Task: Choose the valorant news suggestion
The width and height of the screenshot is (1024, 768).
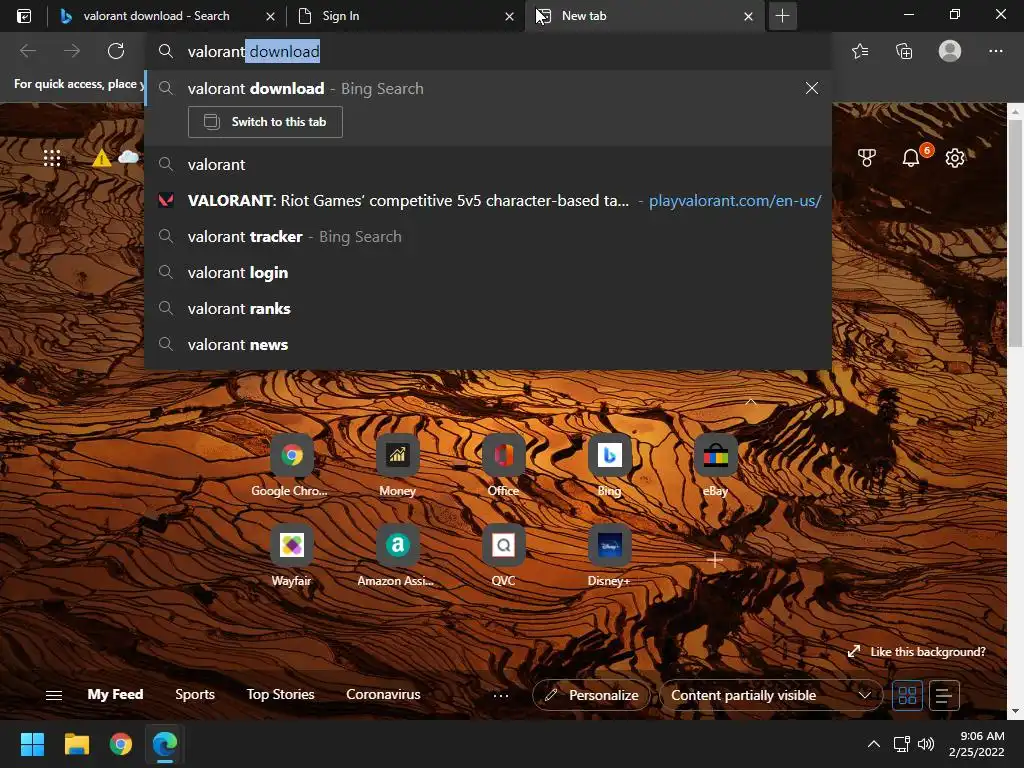Action: [488, 344]
